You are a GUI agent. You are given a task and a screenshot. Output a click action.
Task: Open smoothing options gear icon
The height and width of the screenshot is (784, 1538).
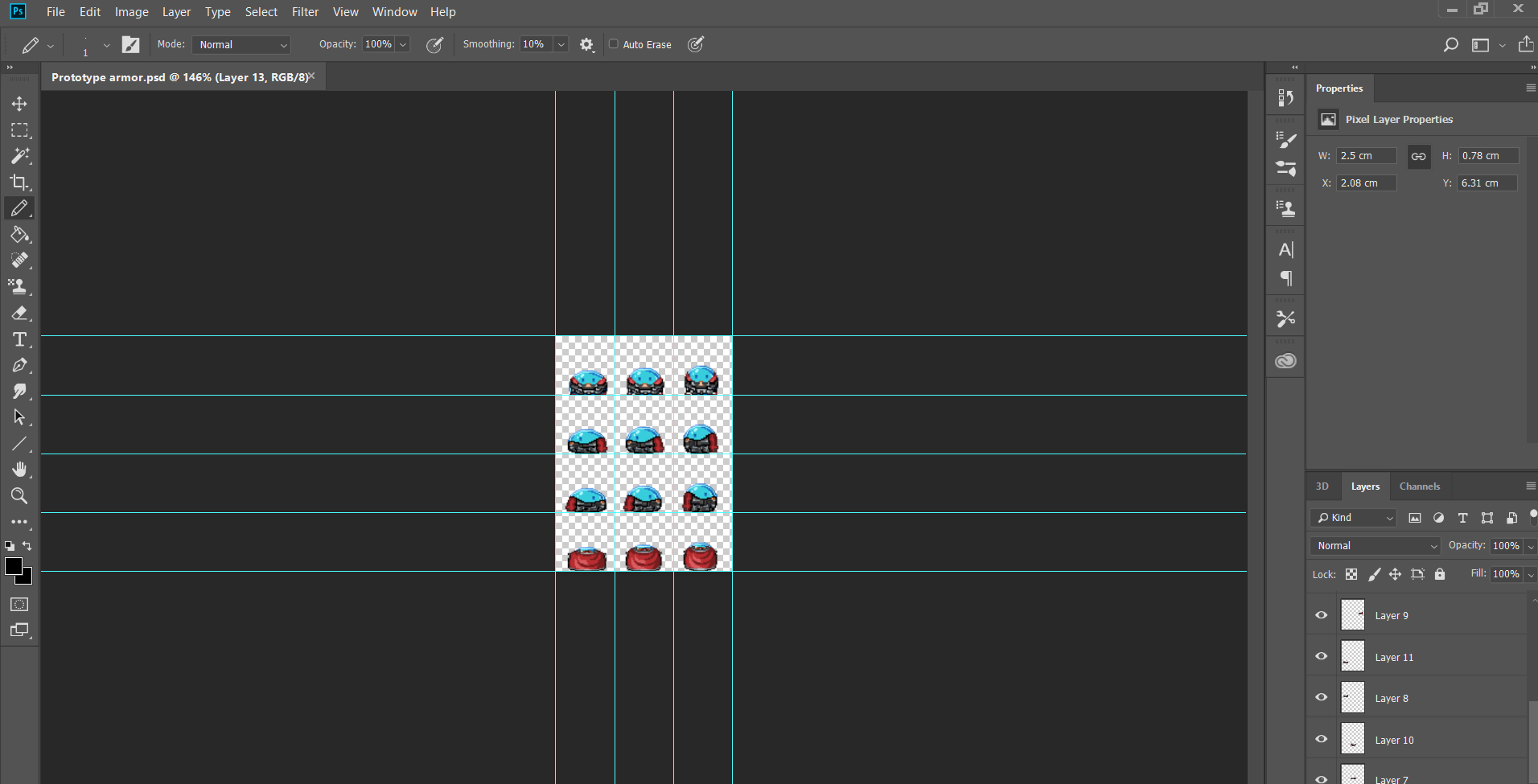[x=587, y=45]
